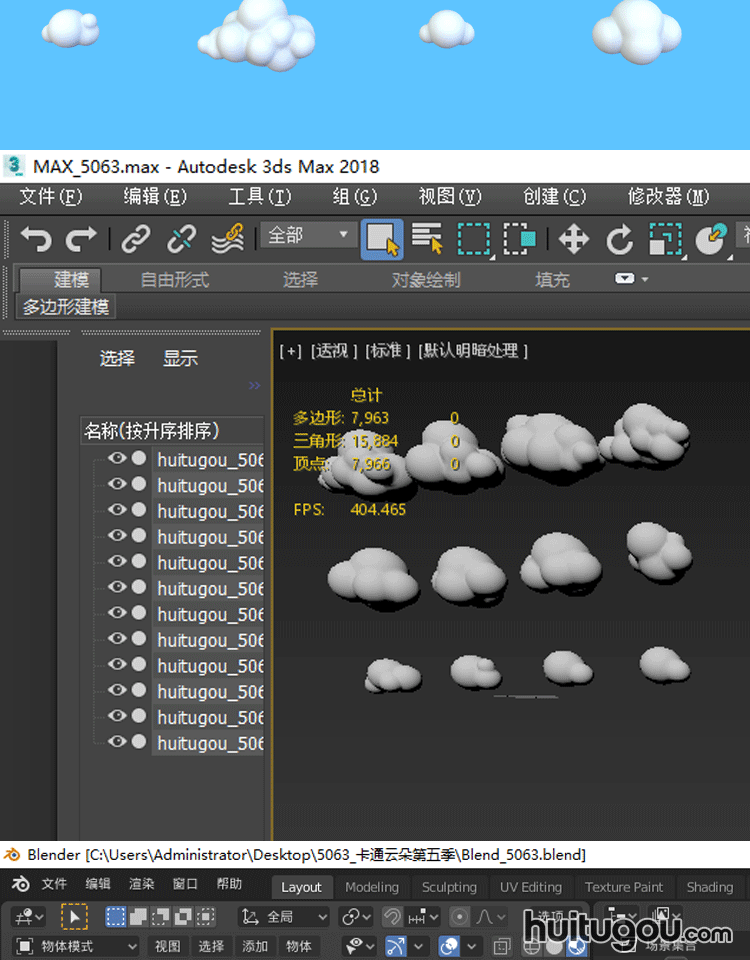750x960 pixels.
Task: Expand the 全局 transform orientation dropdown
Action: coord(285,916)
